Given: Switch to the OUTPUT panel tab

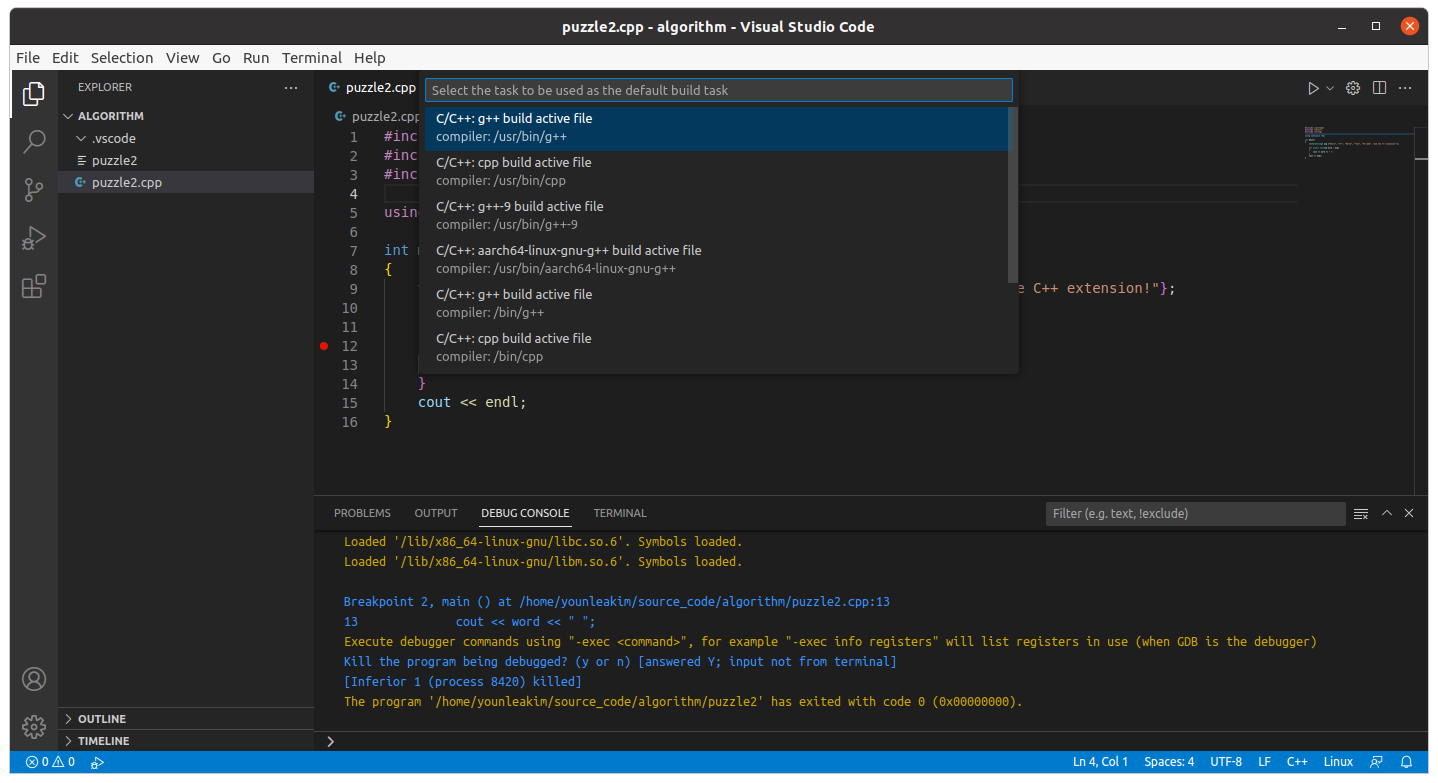Looking at the screenshot, I should pos(436,513).
